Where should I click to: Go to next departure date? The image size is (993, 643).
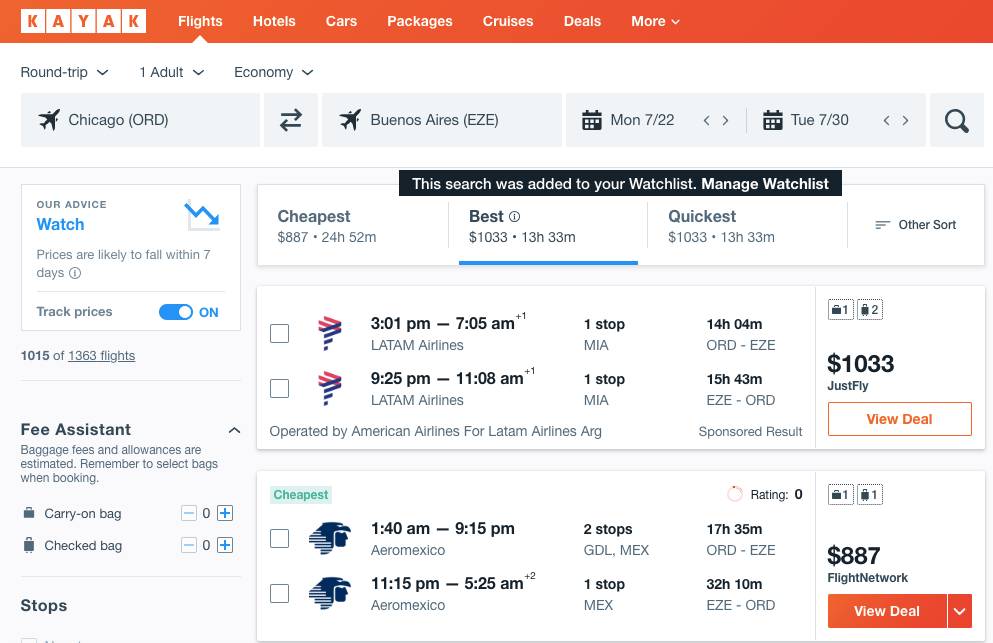(x=725, y=120)
